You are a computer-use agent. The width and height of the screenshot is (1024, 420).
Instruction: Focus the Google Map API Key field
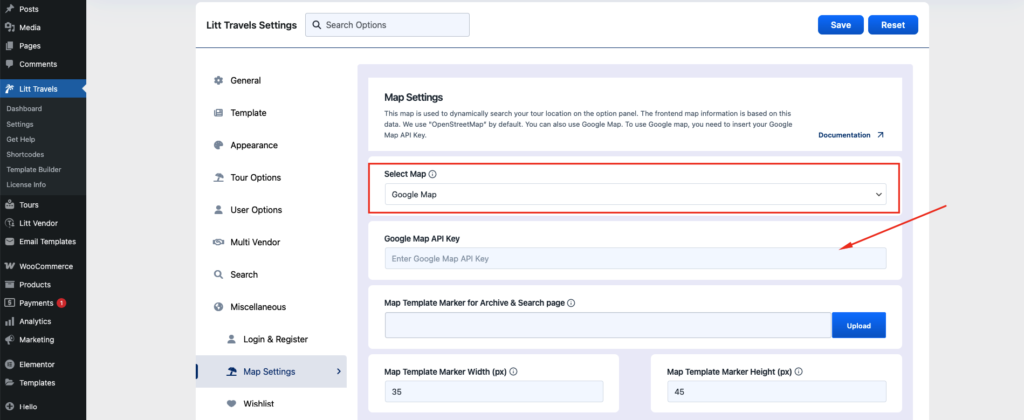[635, 259]
